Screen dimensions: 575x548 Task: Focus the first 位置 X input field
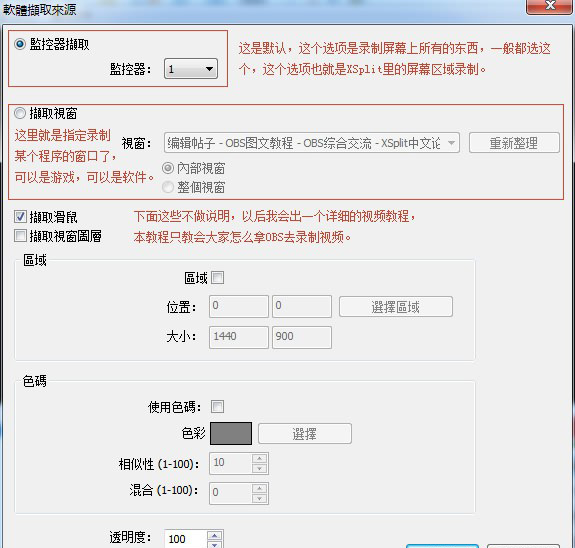[x=239, y=306]
